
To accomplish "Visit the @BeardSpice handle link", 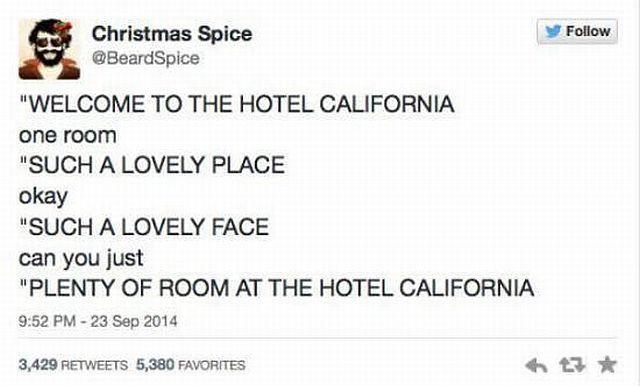I will (x=146, y=58).
